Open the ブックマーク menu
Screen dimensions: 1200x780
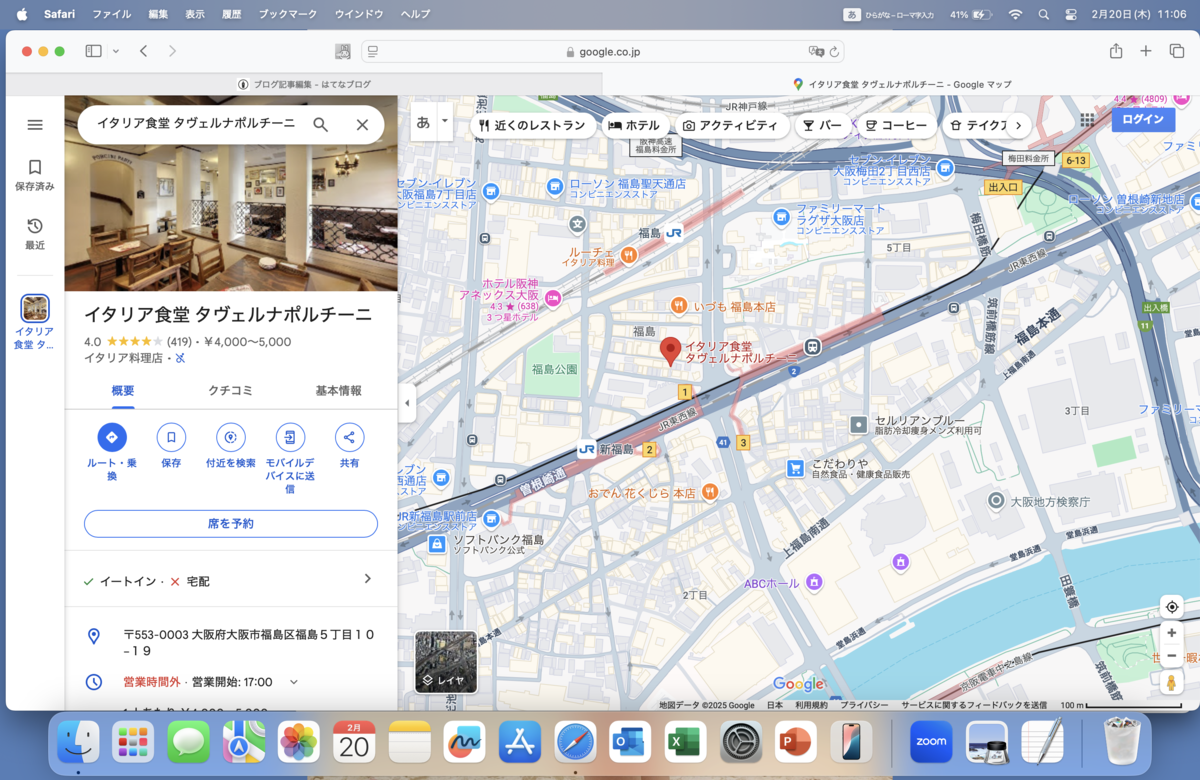(x=287, y=14)
